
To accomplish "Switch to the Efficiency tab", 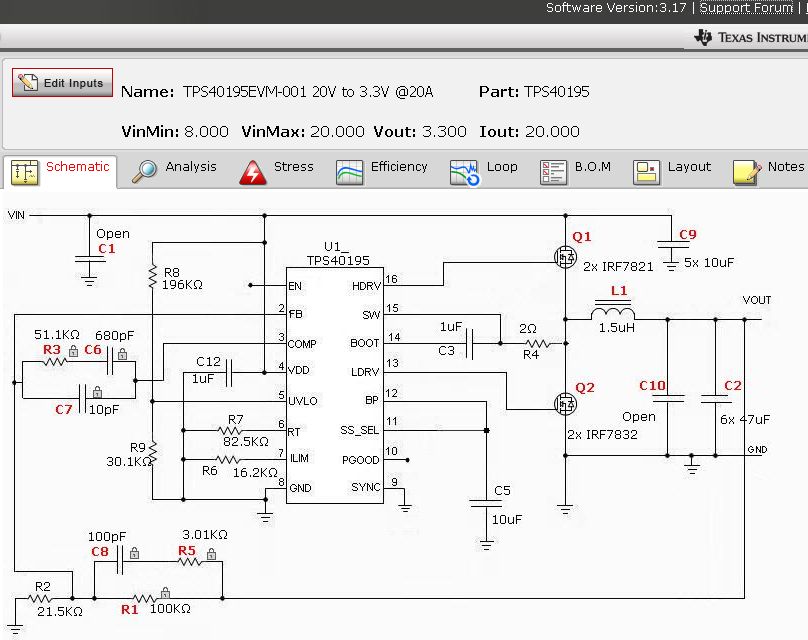I will pyautogui.click(x=381, y=172).
